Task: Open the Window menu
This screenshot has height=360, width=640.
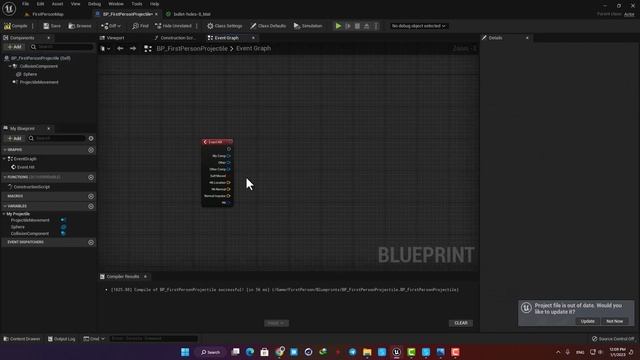Action: pos(116,4)
